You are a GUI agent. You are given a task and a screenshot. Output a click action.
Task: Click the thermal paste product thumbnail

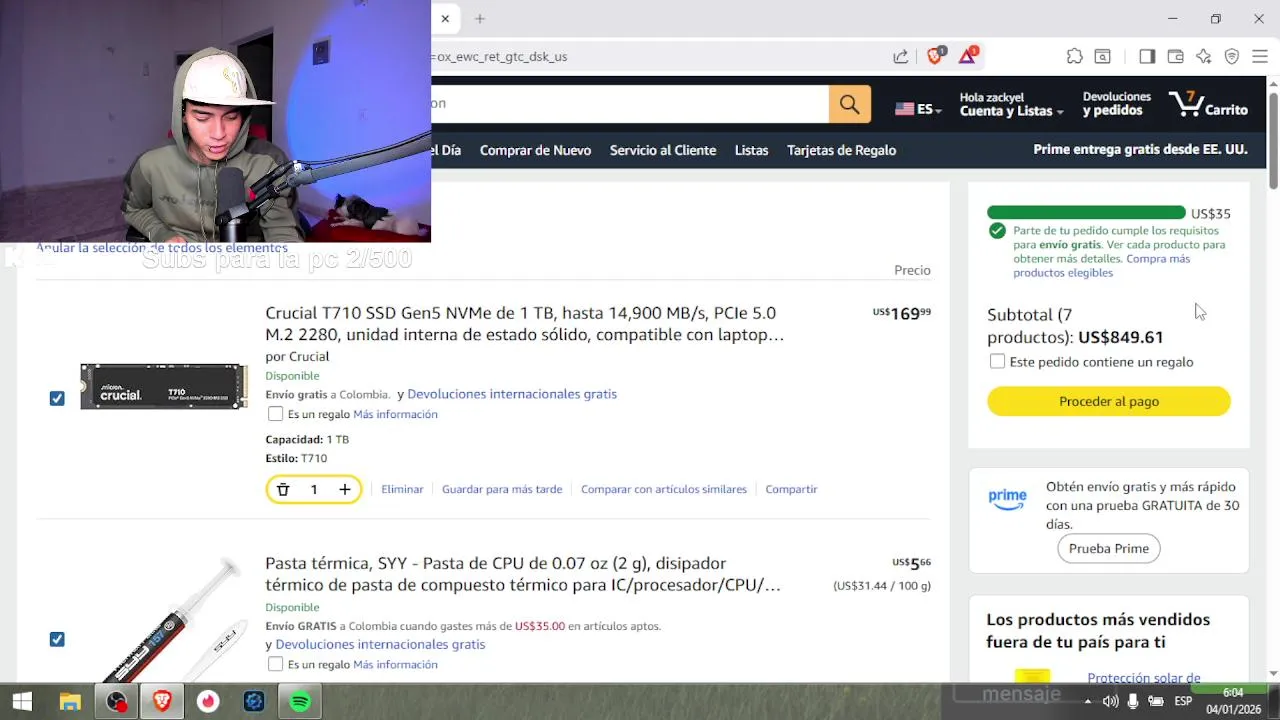pyautogui.click(x=170, y=620)
